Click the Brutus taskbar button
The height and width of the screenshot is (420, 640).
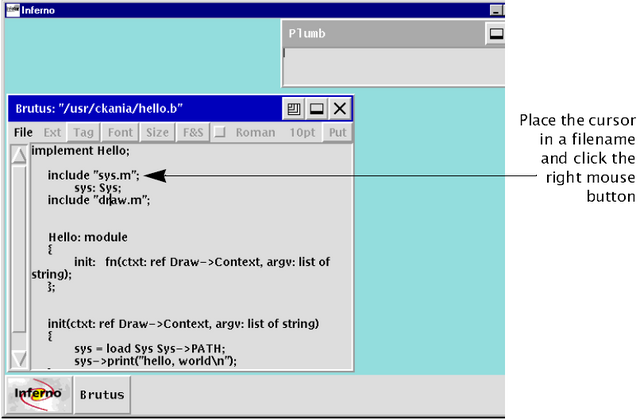pos(102,395)
